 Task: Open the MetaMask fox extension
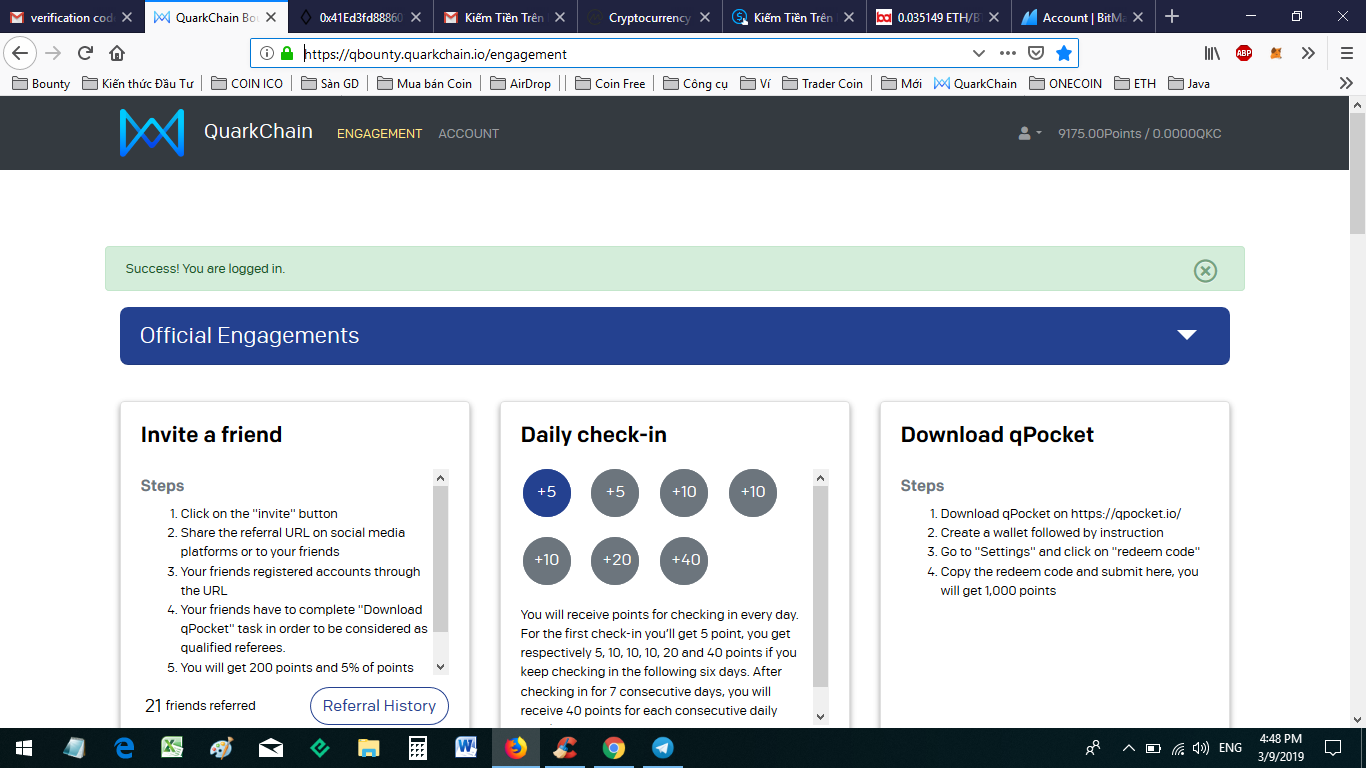click(x=1276, y=53)
